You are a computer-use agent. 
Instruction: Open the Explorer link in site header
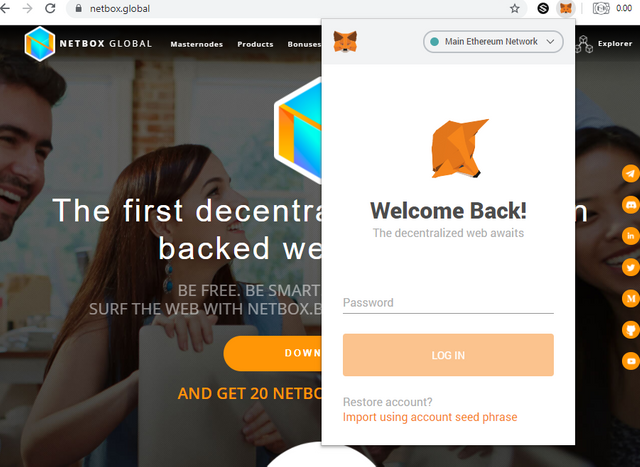(x=614, y=44)
